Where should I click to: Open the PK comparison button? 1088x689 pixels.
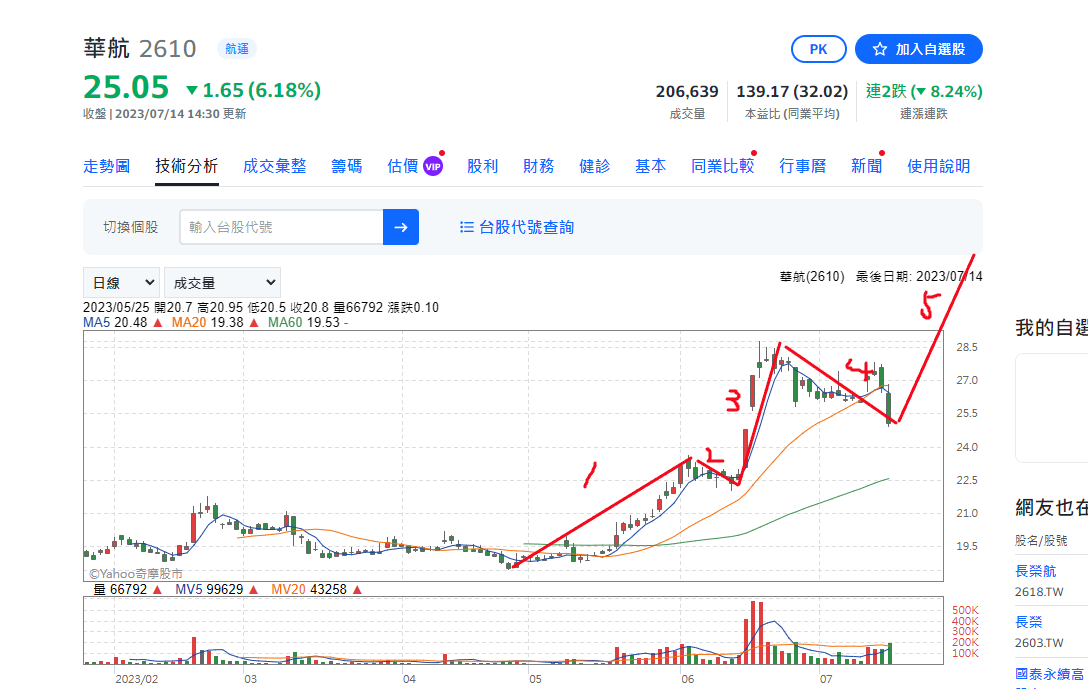819,49
